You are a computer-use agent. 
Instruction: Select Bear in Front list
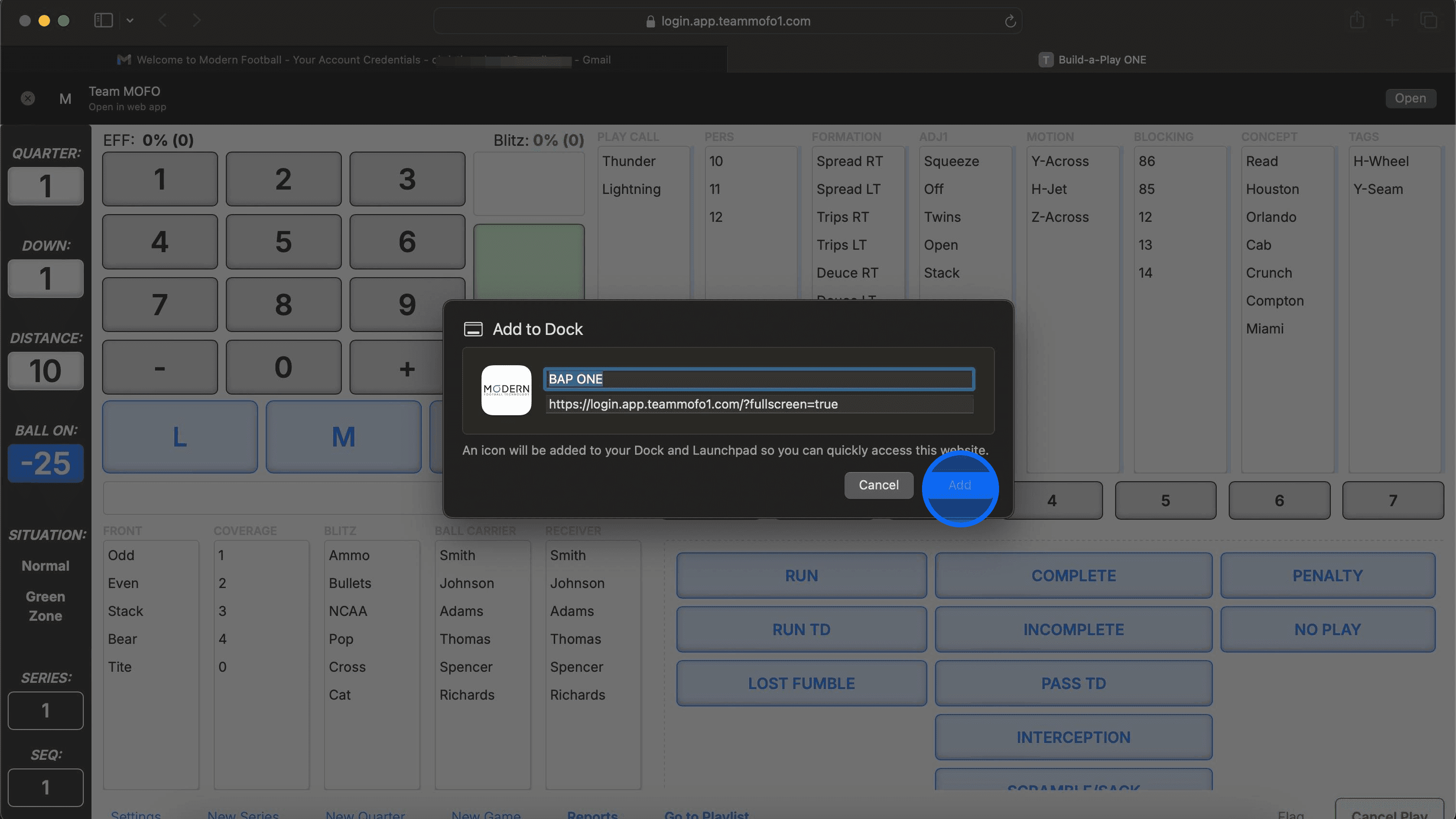pos(122,639)
